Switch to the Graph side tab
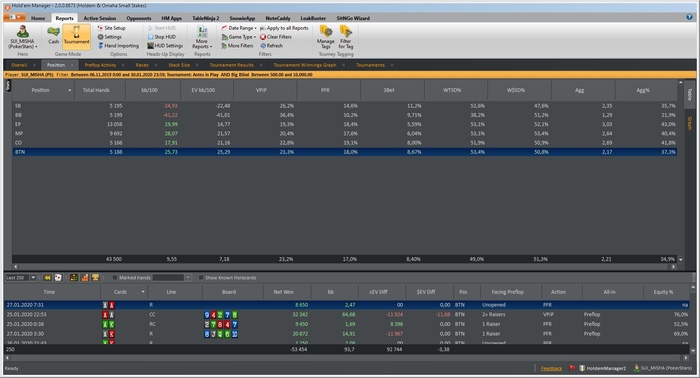 [689, 124]
